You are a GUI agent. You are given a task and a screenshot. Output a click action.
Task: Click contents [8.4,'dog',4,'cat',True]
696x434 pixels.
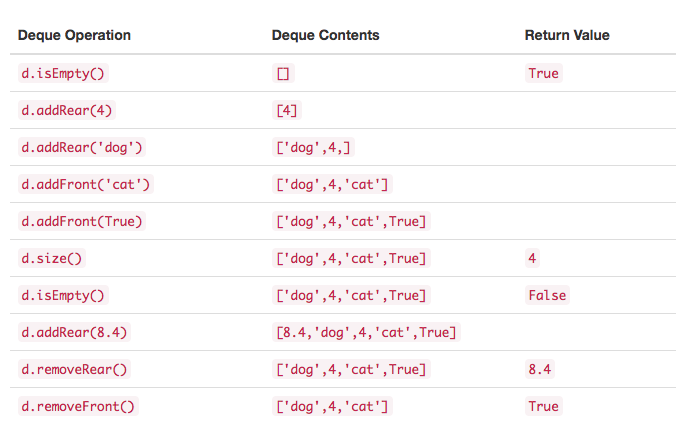(x=366, y=332)
